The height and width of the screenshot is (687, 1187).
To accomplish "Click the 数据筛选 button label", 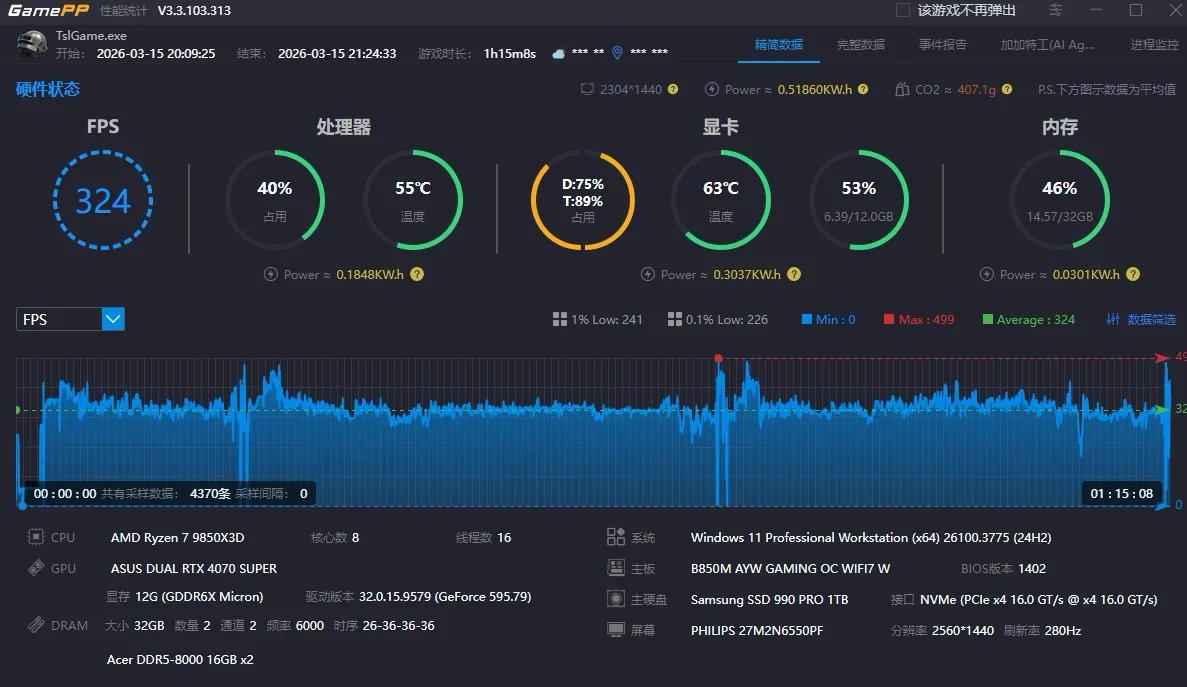I will [x=1151, y=319].
